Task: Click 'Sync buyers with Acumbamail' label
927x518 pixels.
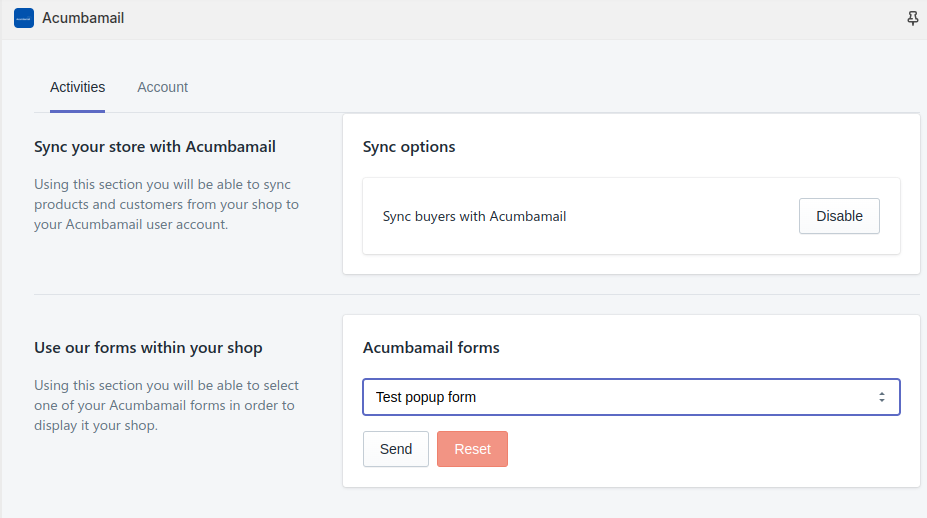Action: [x=474, y=216]
